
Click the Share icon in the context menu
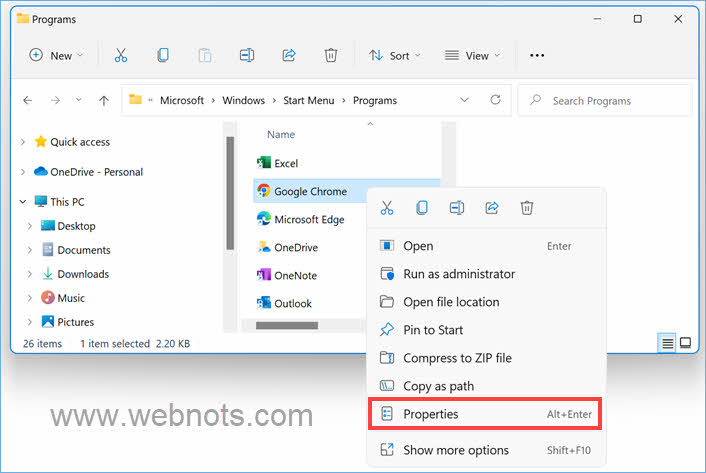point(492,208)
